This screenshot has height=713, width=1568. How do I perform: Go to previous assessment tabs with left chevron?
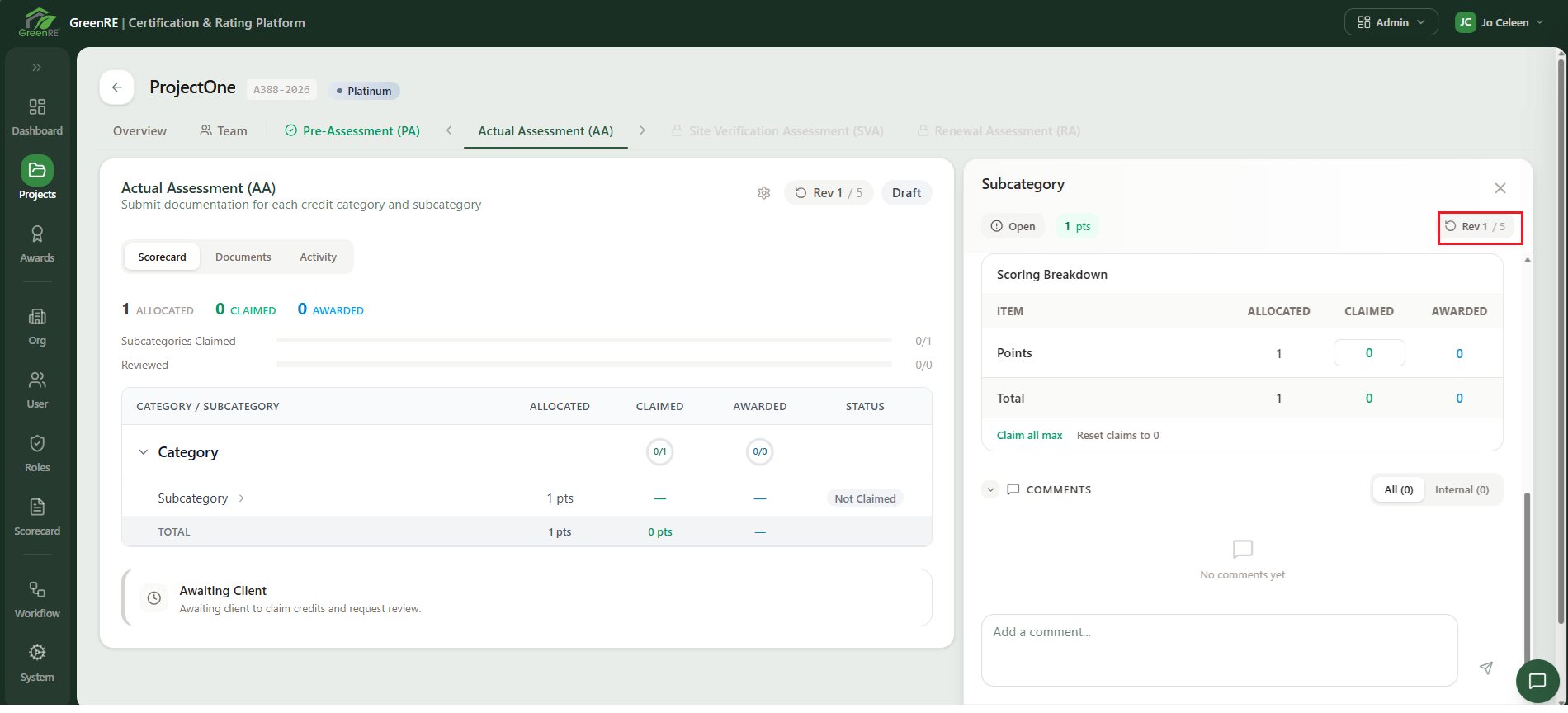point(449,130)
